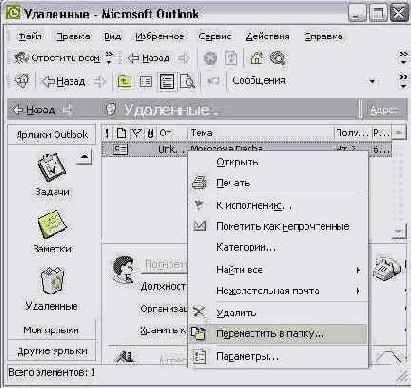This screenshot has width=411, height=388.
Task: Click the telephone icon in preview pane
Action: coord(386,269)
